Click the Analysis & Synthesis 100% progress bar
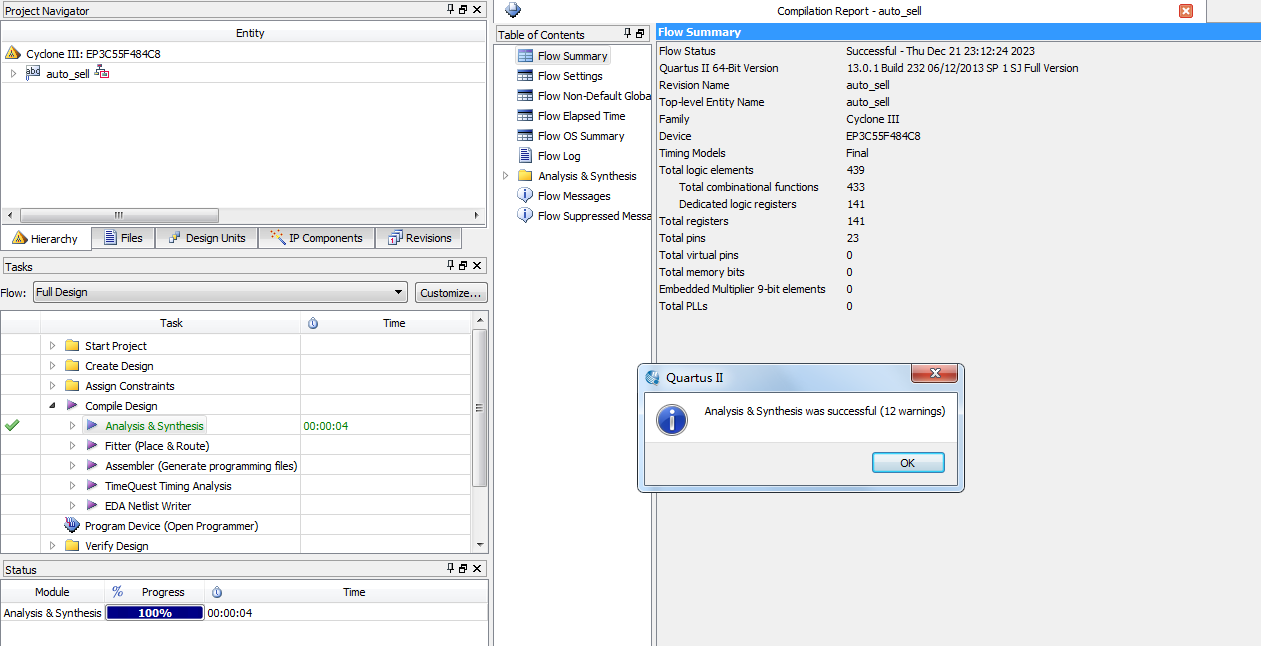This screenshot has width=1261, height=646. click(155, 613)
